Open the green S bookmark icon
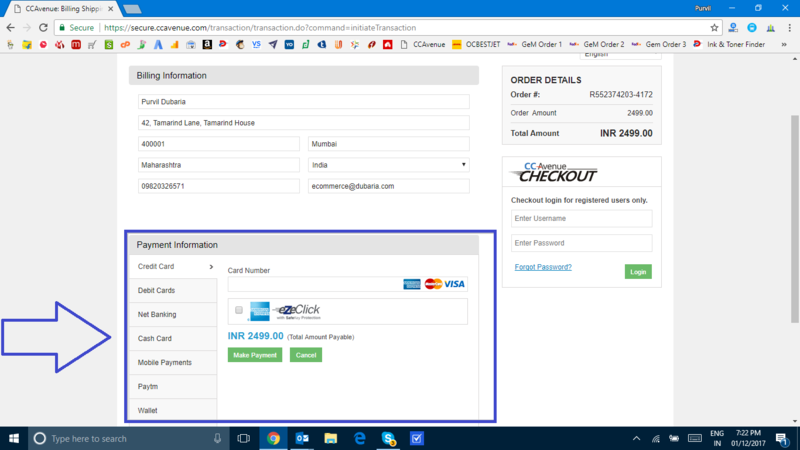800x450 pixels. [x=109, y=45]
